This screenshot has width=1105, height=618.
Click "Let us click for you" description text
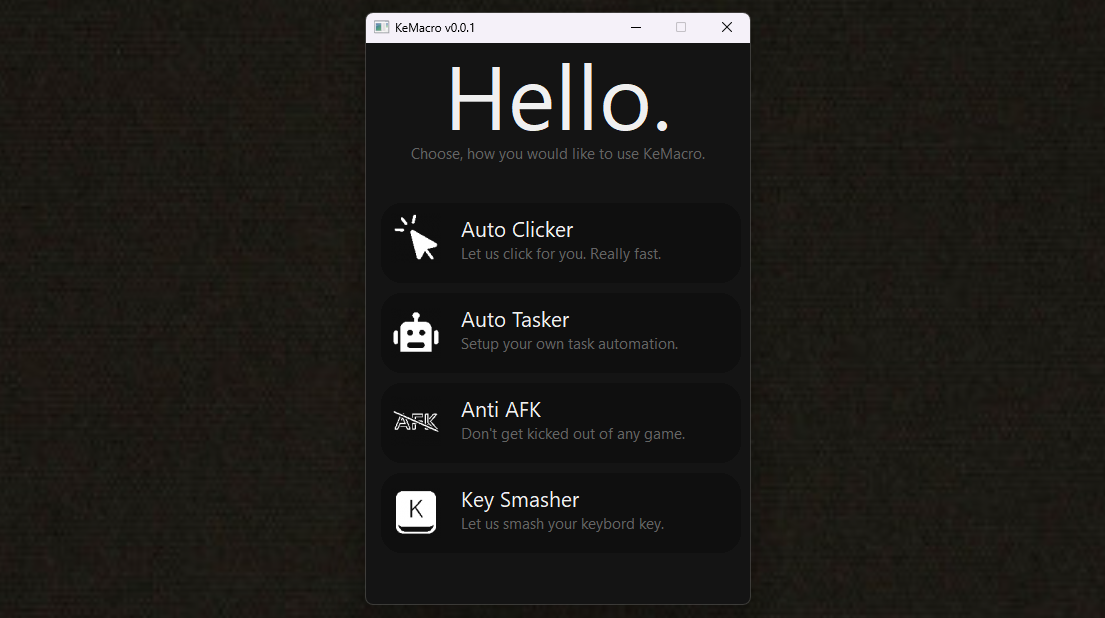click(560, 254)
